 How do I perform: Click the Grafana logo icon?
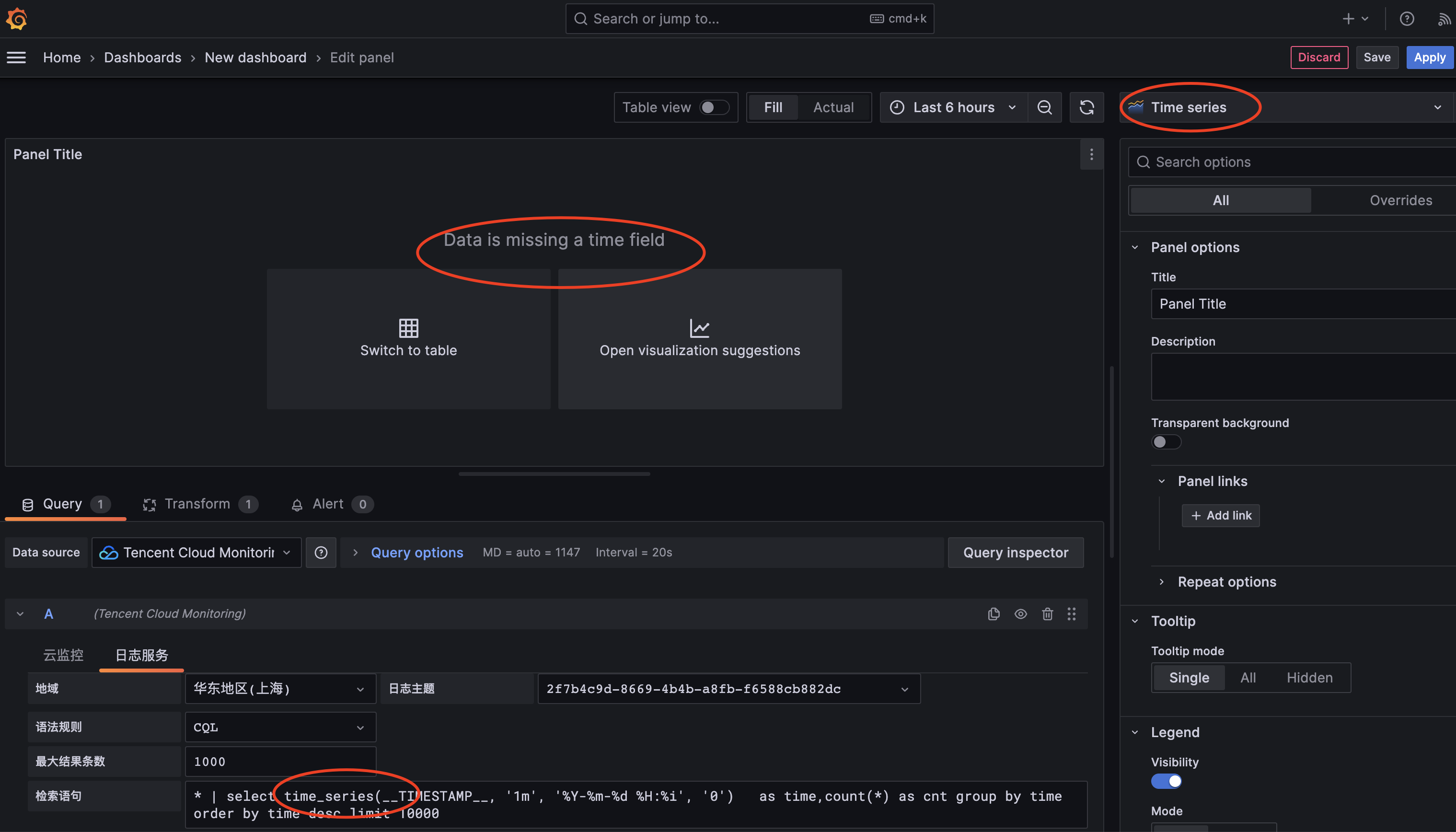(x=17, y=18)
